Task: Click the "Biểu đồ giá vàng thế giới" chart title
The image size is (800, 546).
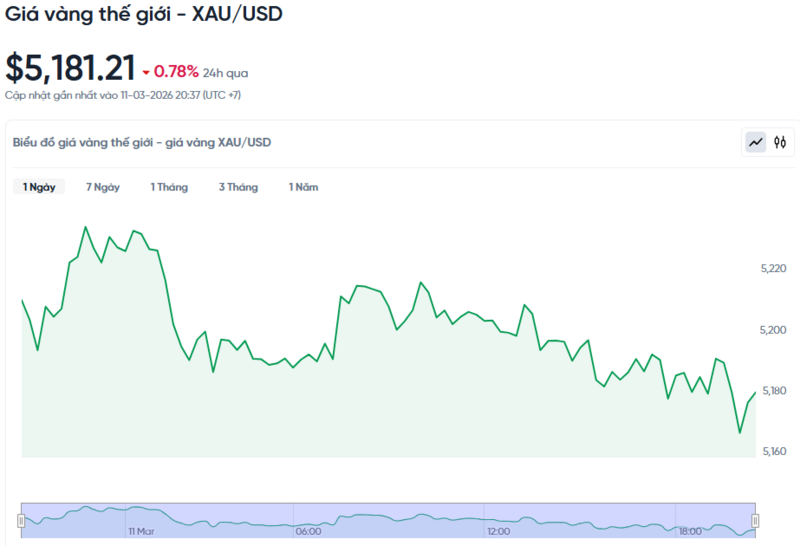Action: pos(142,143)
